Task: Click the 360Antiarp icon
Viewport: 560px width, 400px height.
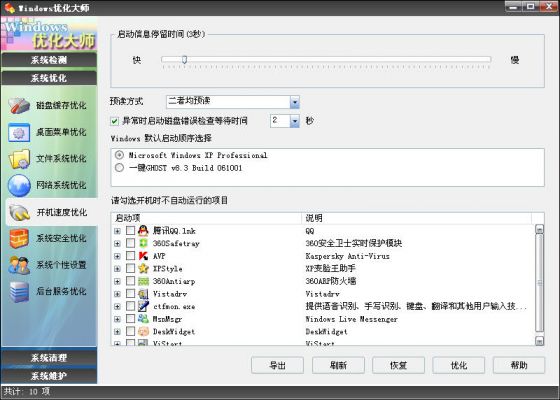Action: click(143, 281)
